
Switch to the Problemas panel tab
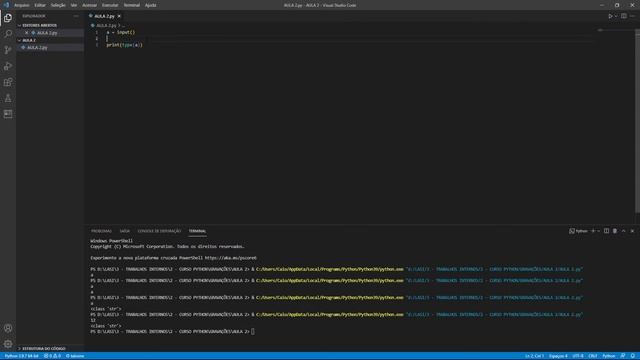coord(101,231)
